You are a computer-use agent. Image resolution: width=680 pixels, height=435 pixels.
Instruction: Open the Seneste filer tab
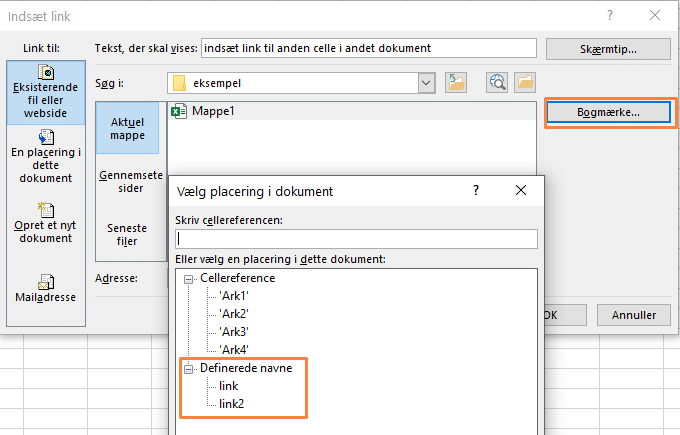tap(127, 234)
